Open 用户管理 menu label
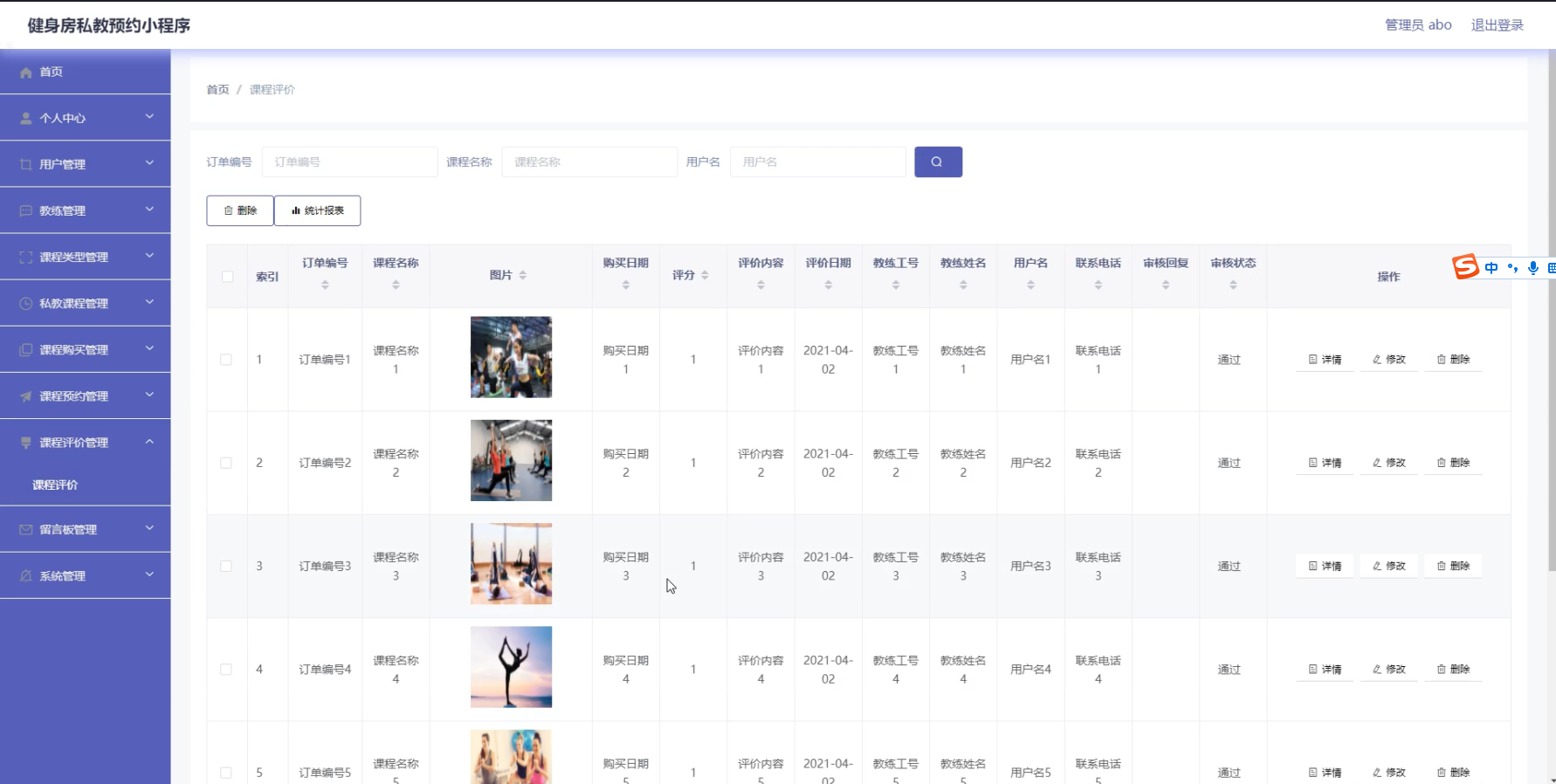Screen dimensions: 1556x784 62,164
